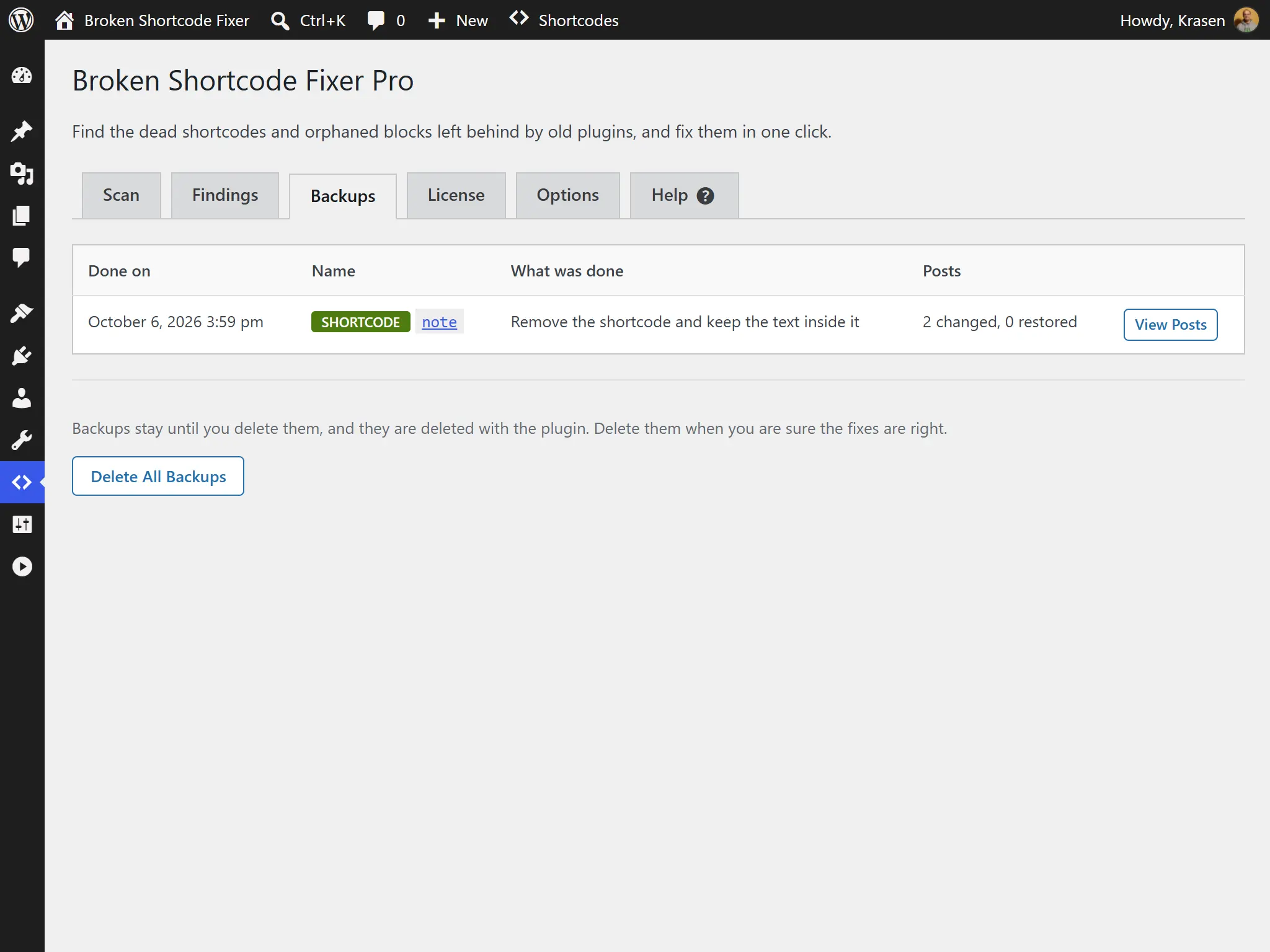
Task: Open the WordPress logo menu
Action: pos(21,20)
